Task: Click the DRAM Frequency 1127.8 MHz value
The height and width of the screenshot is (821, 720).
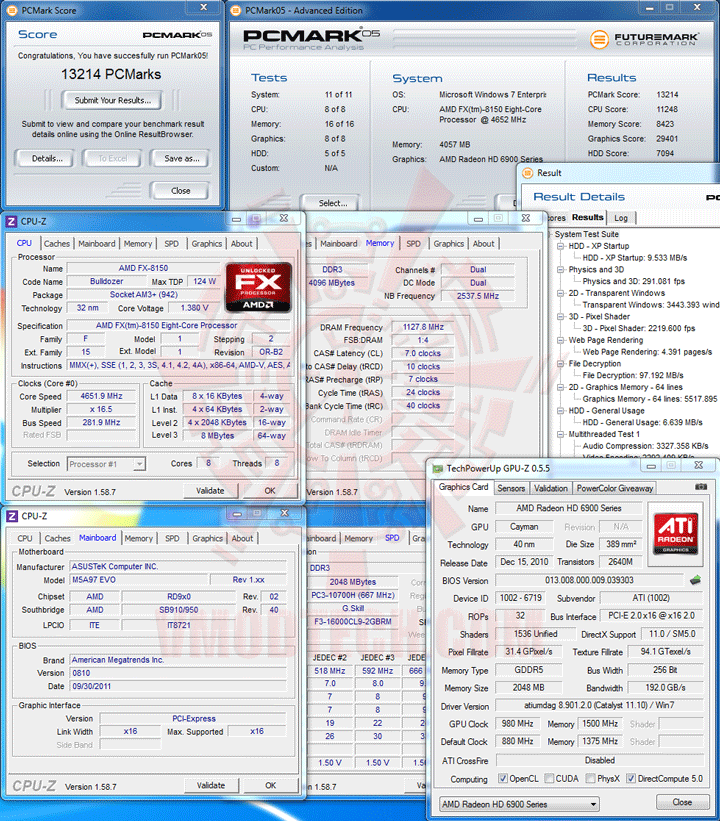Action: 423,327
